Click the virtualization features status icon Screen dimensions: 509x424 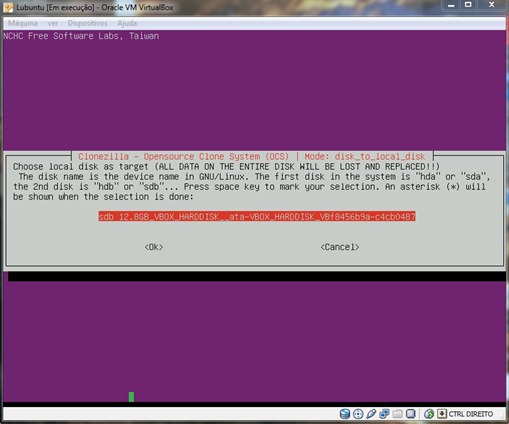411,414
